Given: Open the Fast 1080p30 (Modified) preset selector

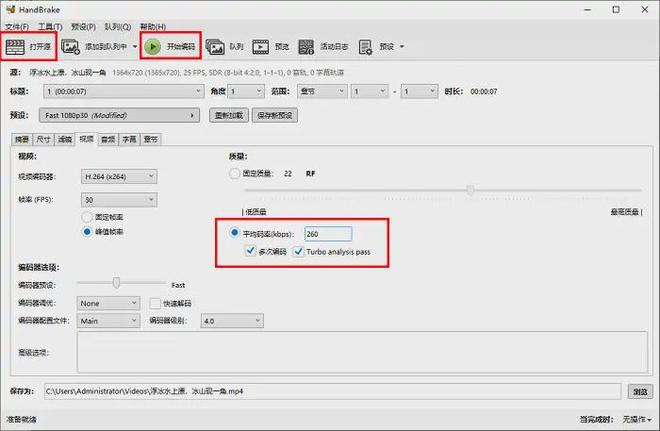Looking at the screenshot, I should 119,115.
